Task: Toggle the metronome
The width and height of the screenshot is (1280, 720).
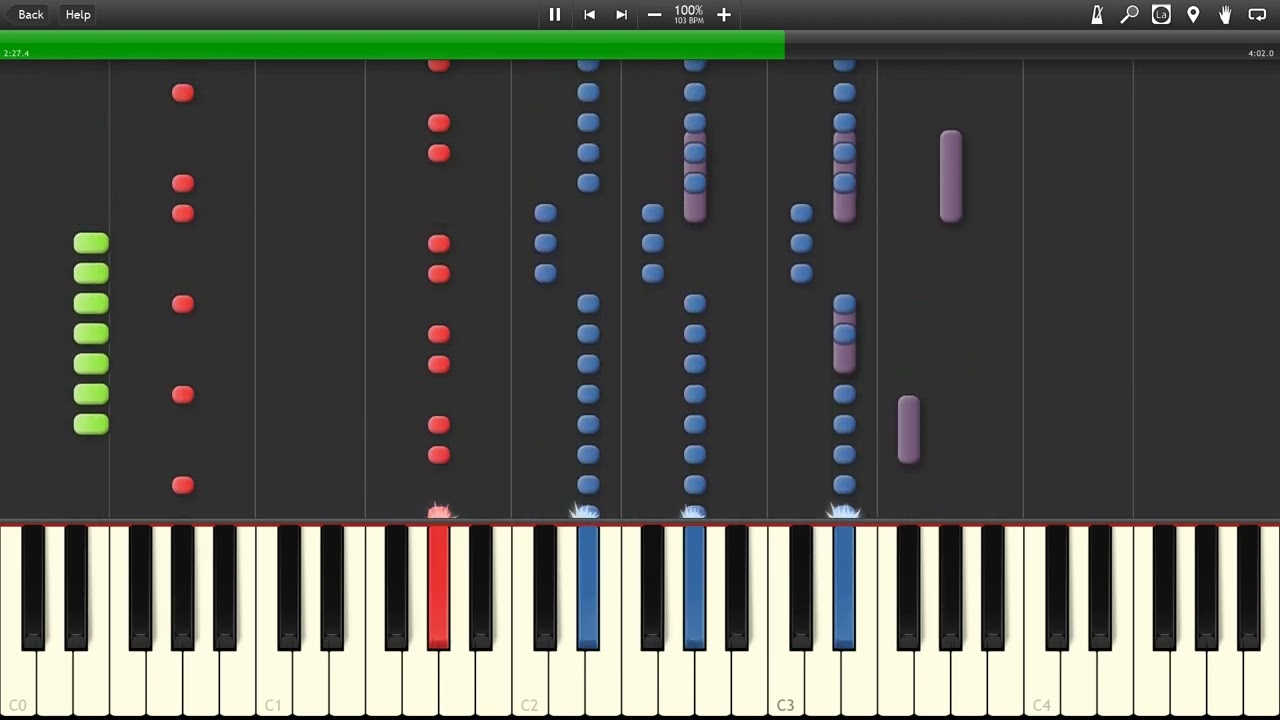Action: coord(1097,14)
